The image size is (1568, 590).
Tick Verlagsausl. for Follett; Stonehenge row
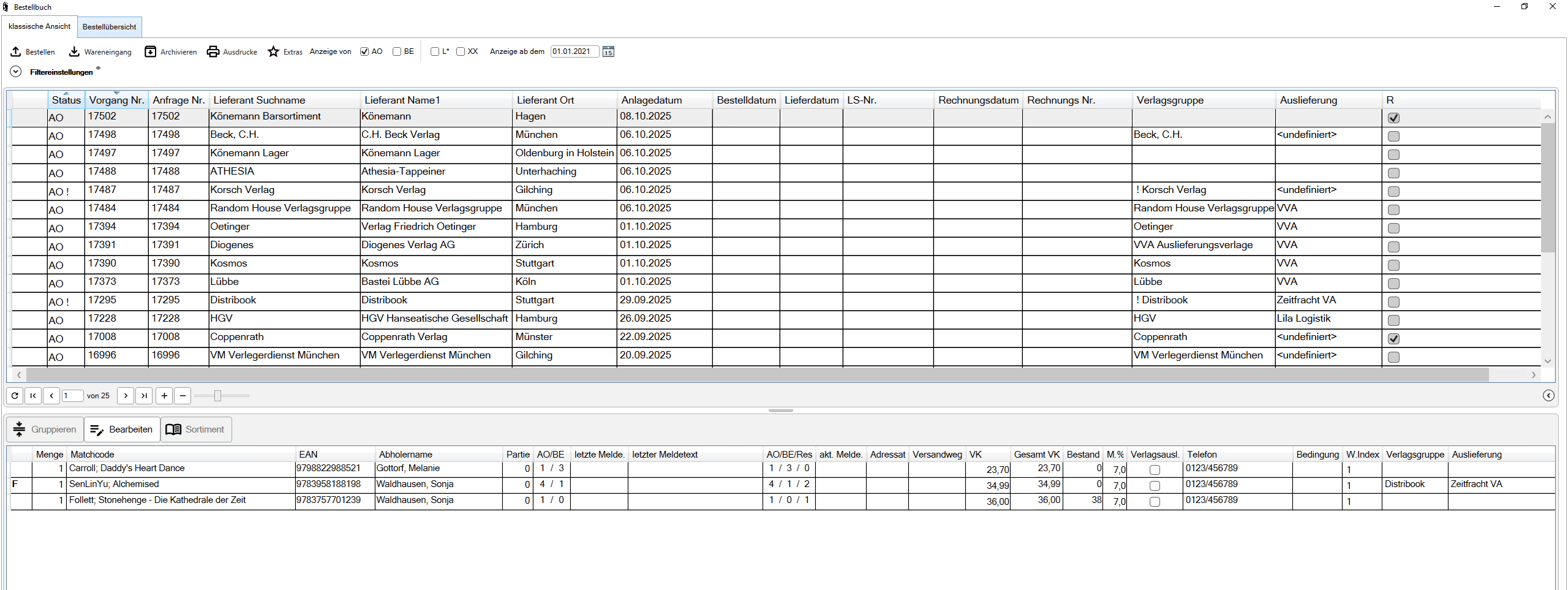[x=1155, y=502]
